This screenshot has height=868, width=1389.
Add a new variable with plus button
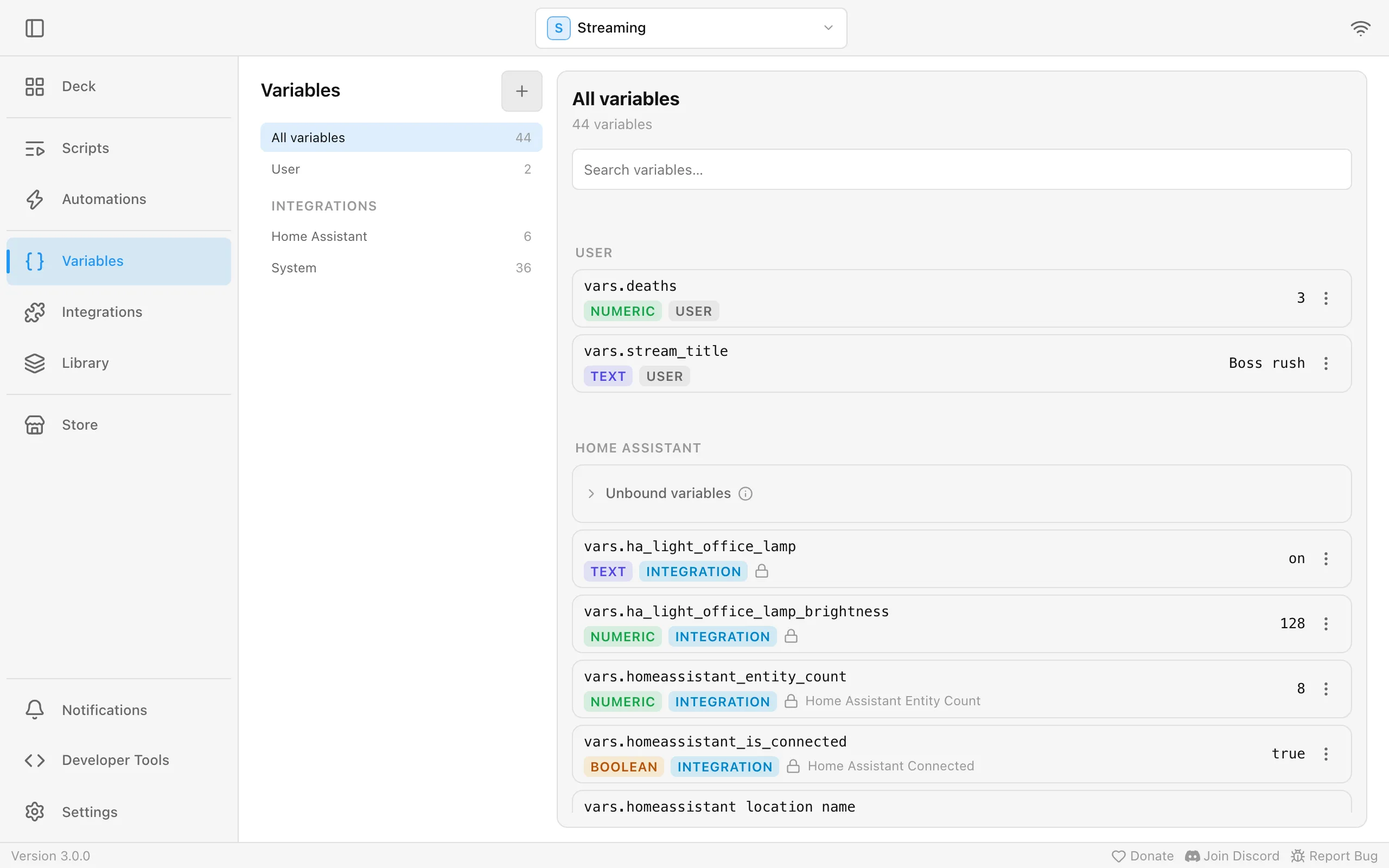pyautogui.click(x=521, y=91)
